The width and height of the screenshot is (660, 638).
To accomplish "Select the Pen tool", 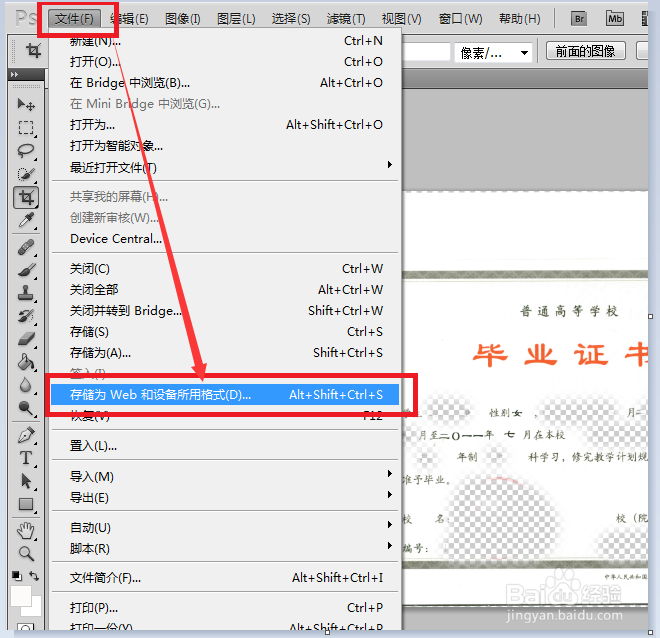I will 26,435.
